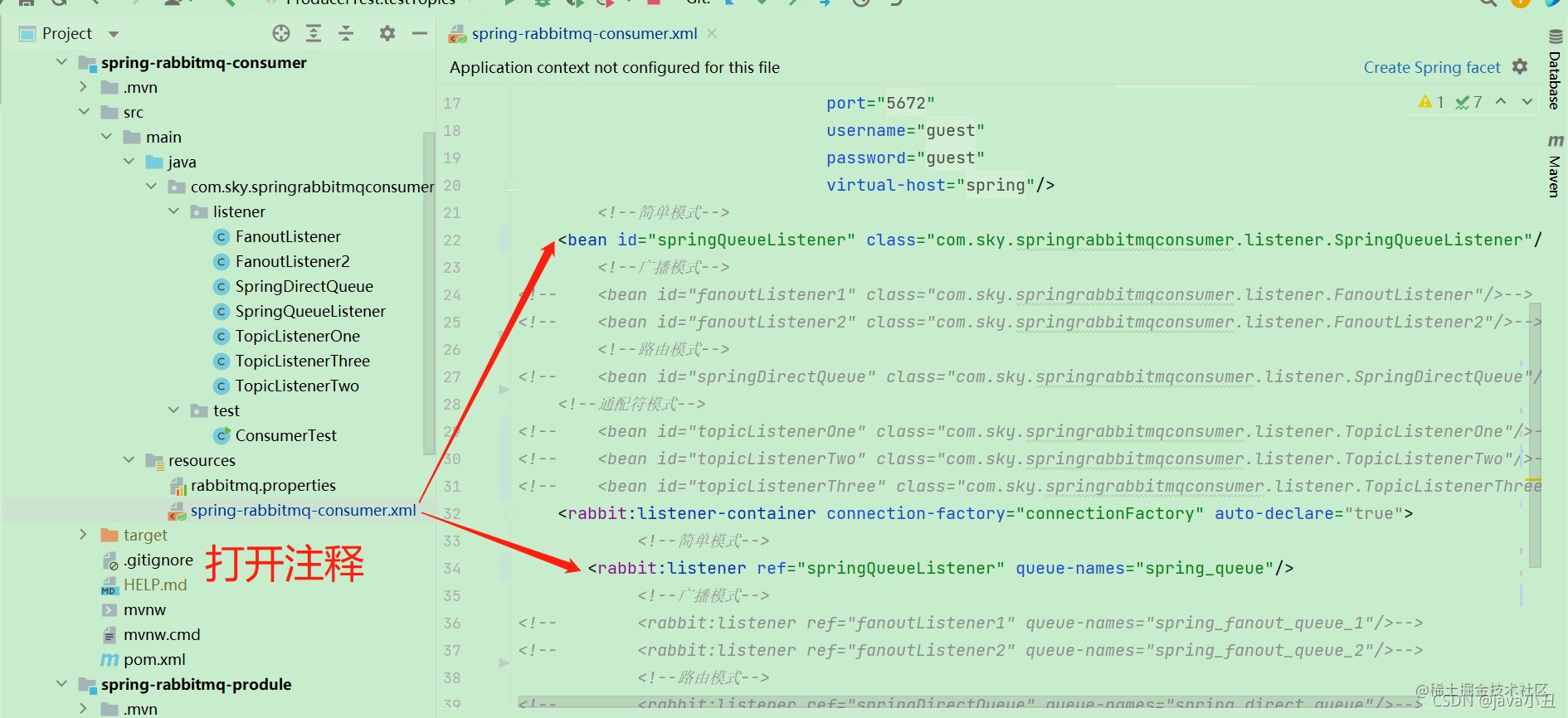Click the warnings indicator showing 1
The image size is (1568, 718).
pyautogui.click(x=1431, y=102)
